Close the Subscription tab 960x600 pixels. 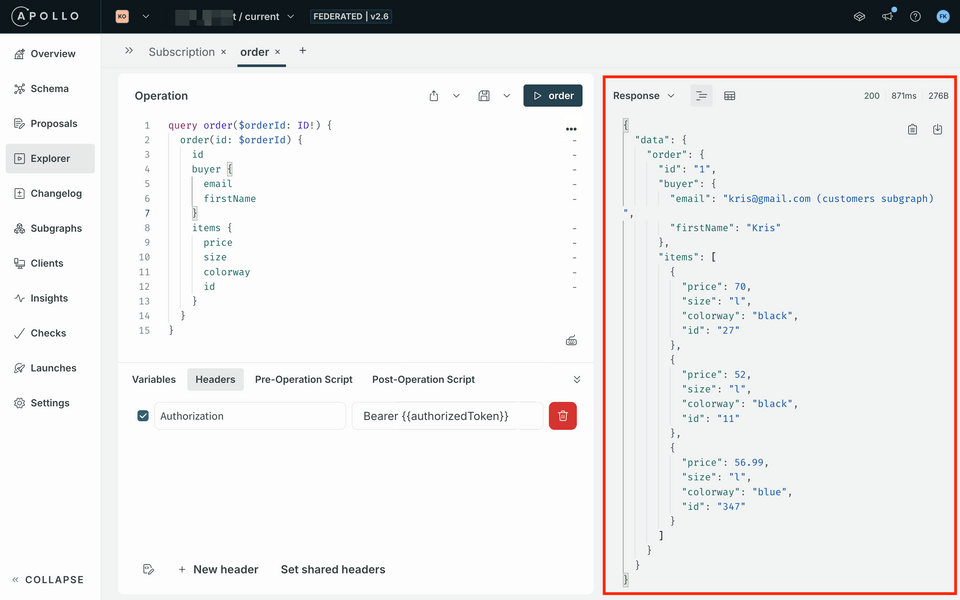(x=223, y=52)
